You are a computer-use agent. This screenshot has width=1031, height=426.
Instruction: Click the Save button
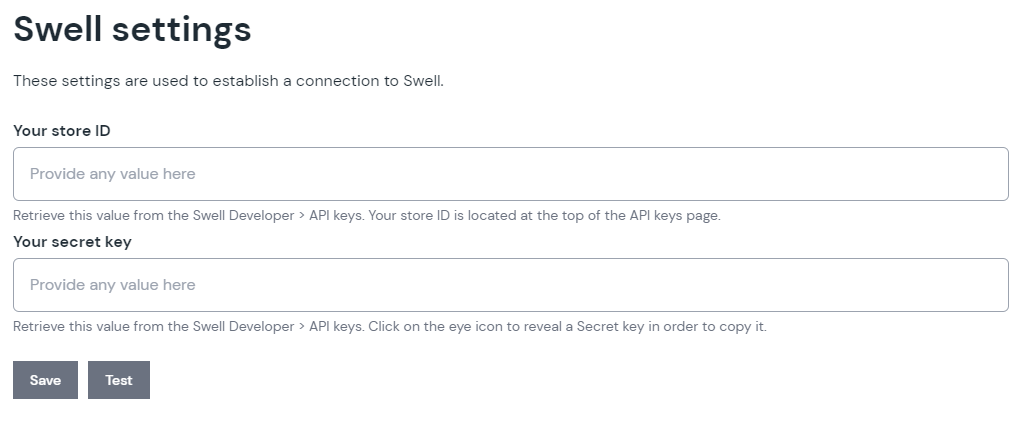coord(45,380)
